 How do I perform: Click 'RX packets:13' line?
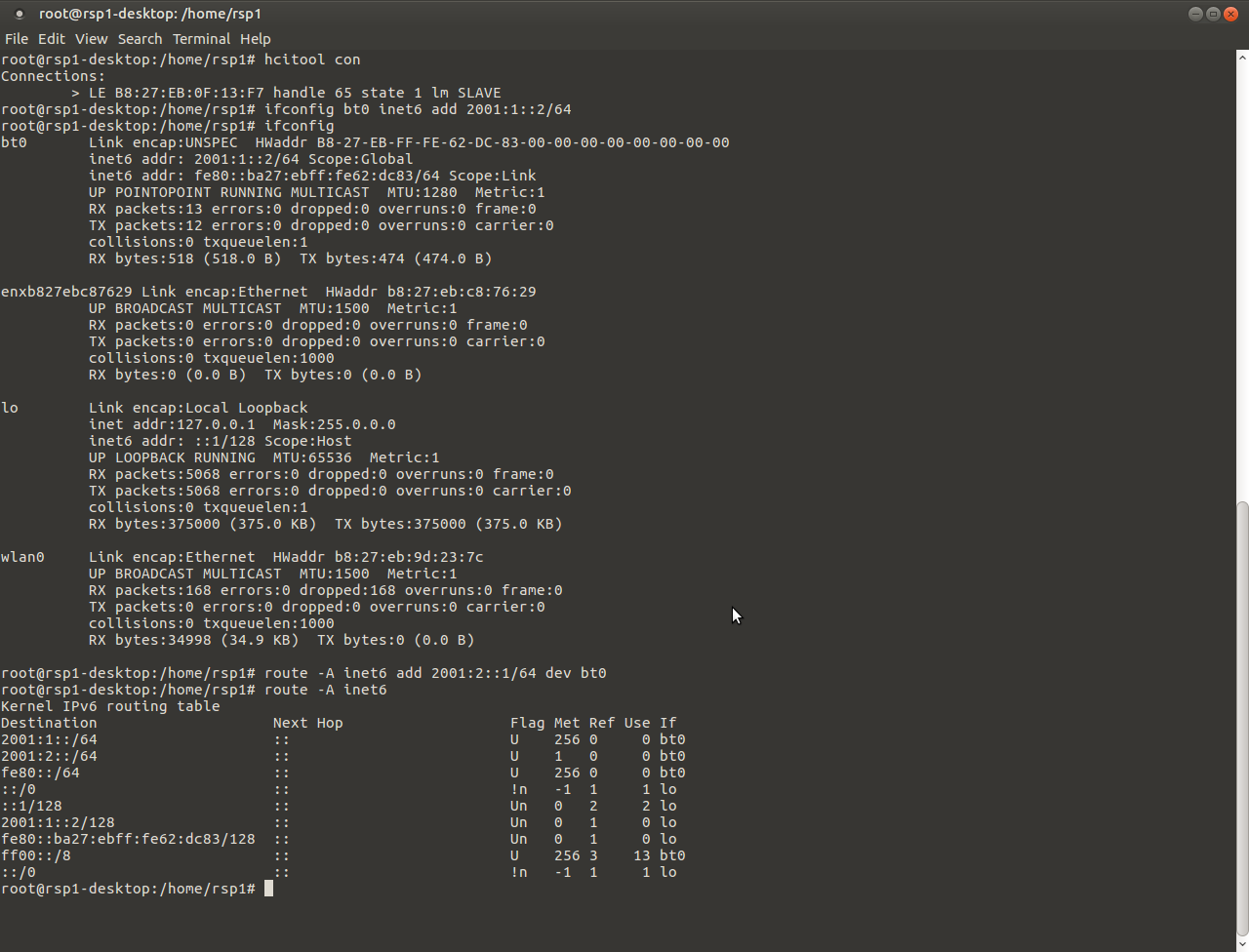click(312, 209)
